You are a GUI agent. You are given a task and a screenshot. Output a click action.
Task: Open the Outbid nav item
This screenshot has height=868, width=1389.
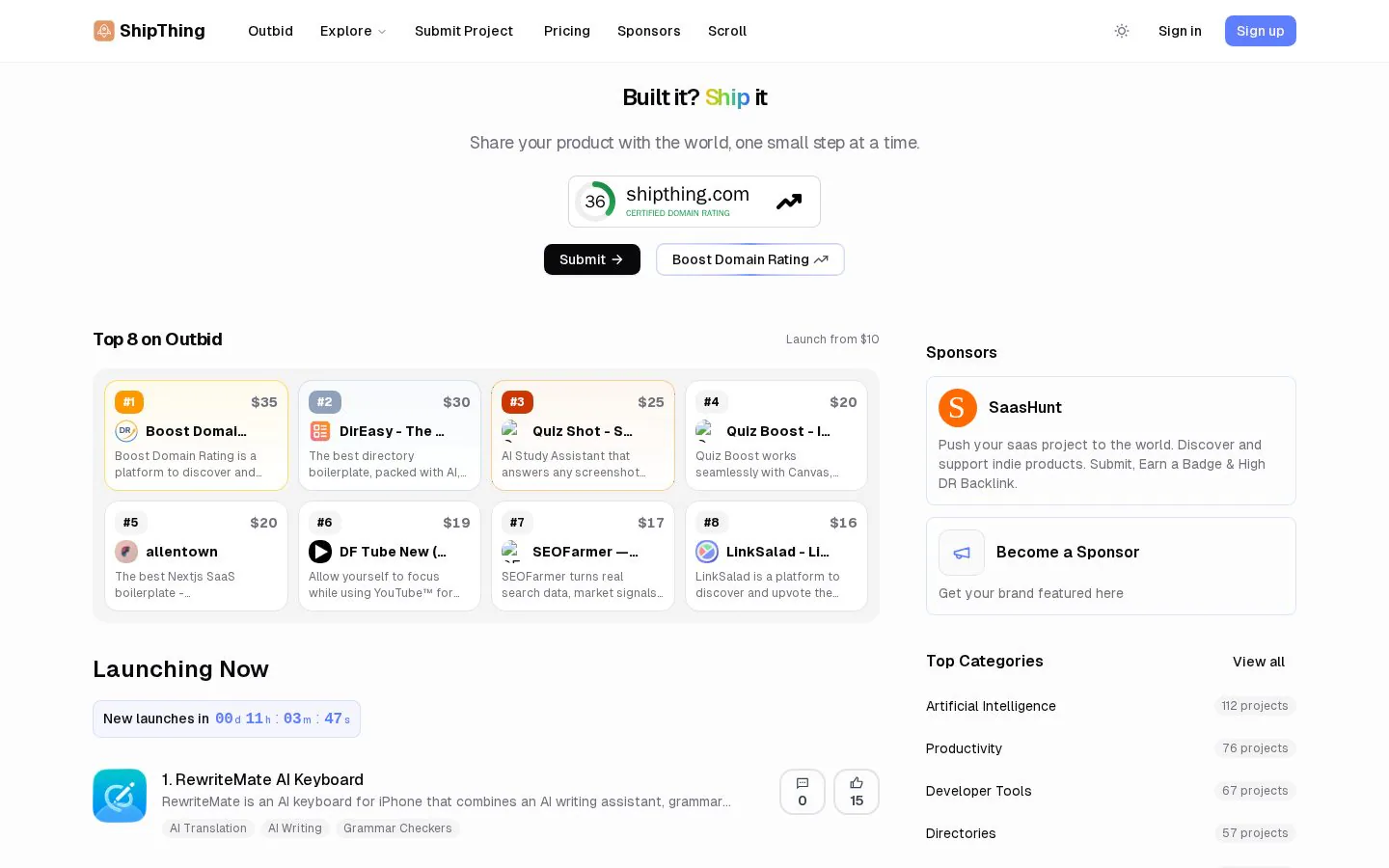click(270, 31)
